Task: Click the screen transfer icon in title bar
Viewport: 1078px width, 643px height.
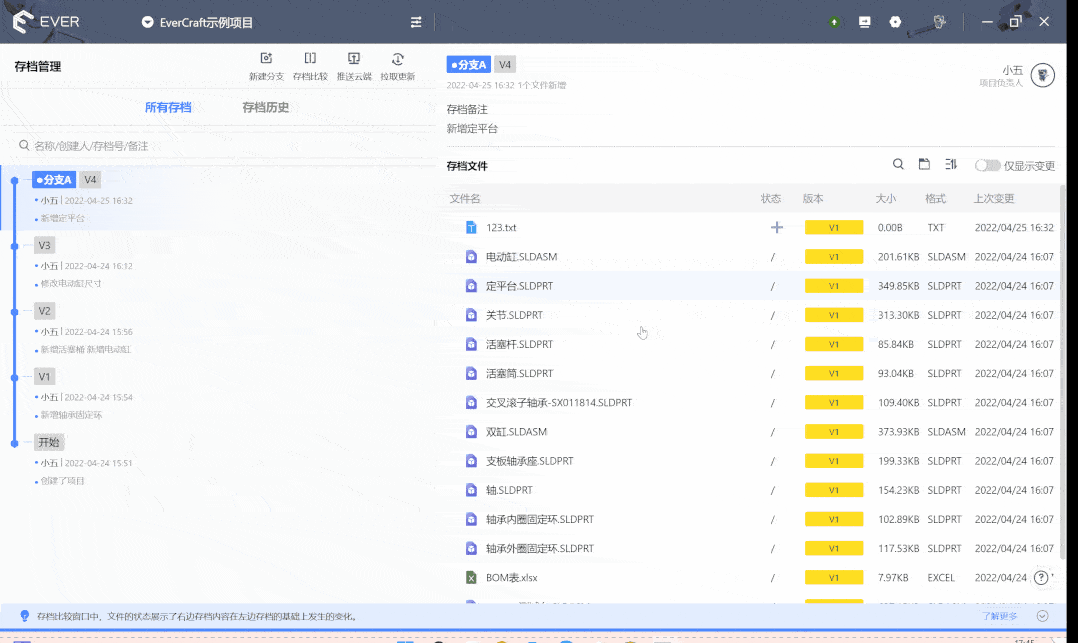Action: (865, 22)
